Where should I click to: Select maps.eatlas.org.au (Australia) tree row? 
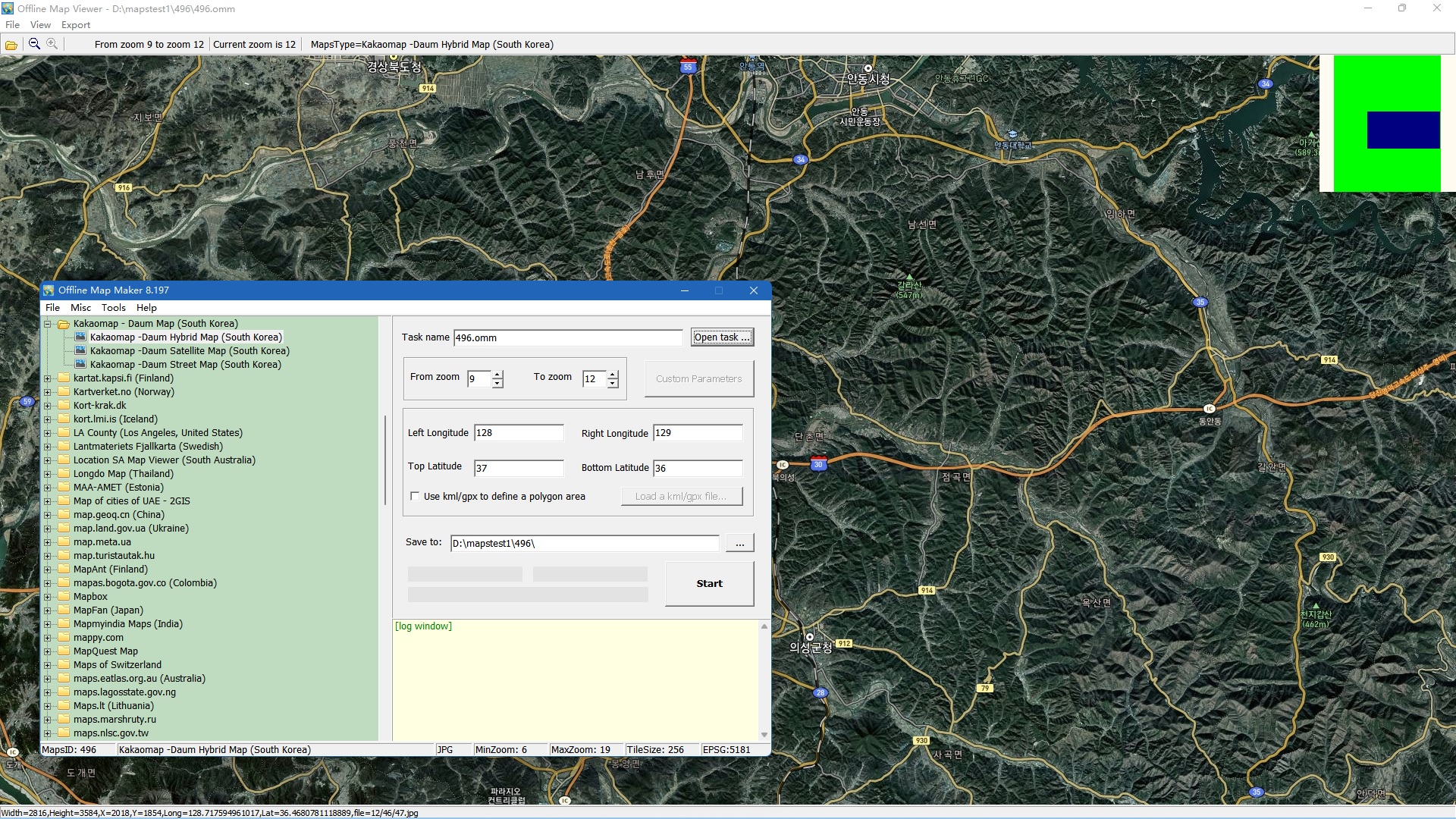pos(140,679)
